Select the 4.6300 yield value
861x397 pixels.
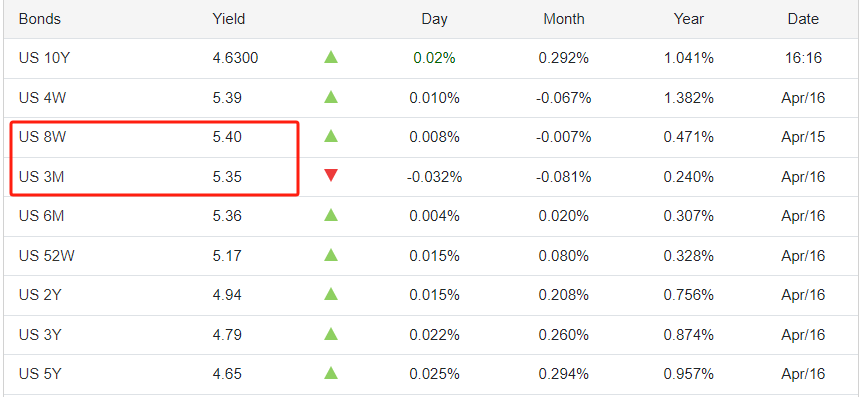(235, 58)
